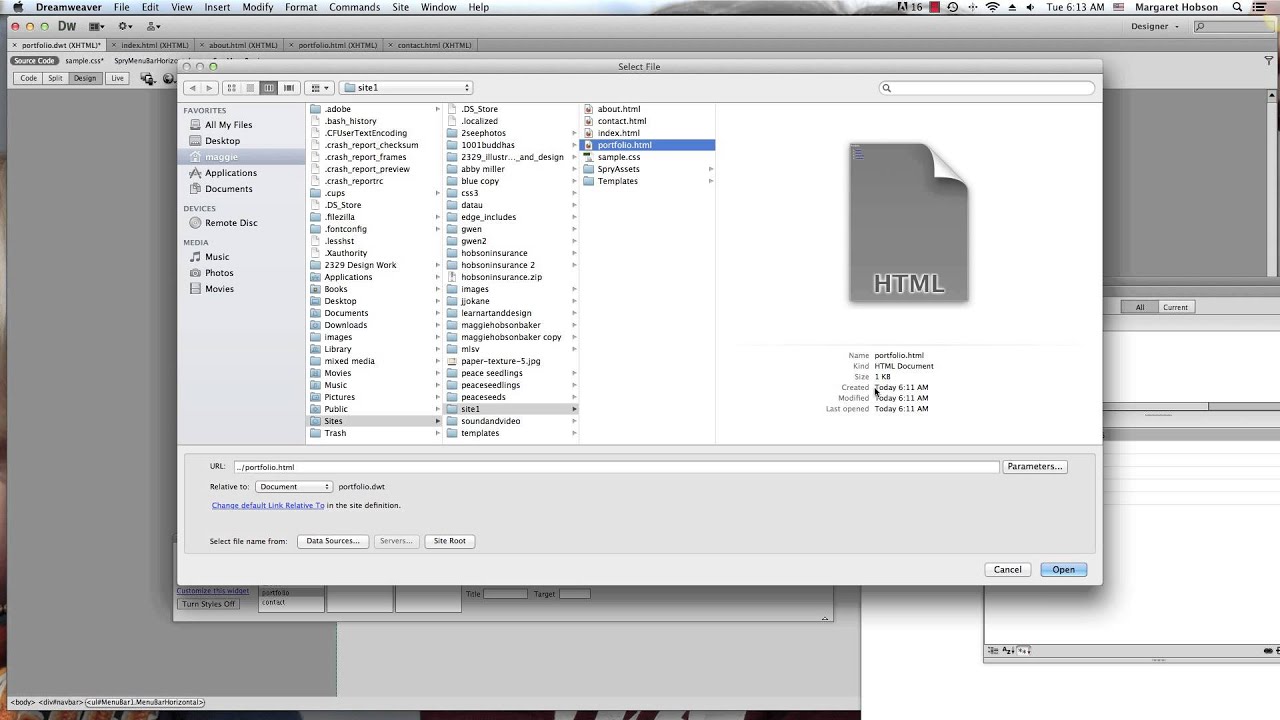Select the Current button in CSS panel

[1176, 307]
